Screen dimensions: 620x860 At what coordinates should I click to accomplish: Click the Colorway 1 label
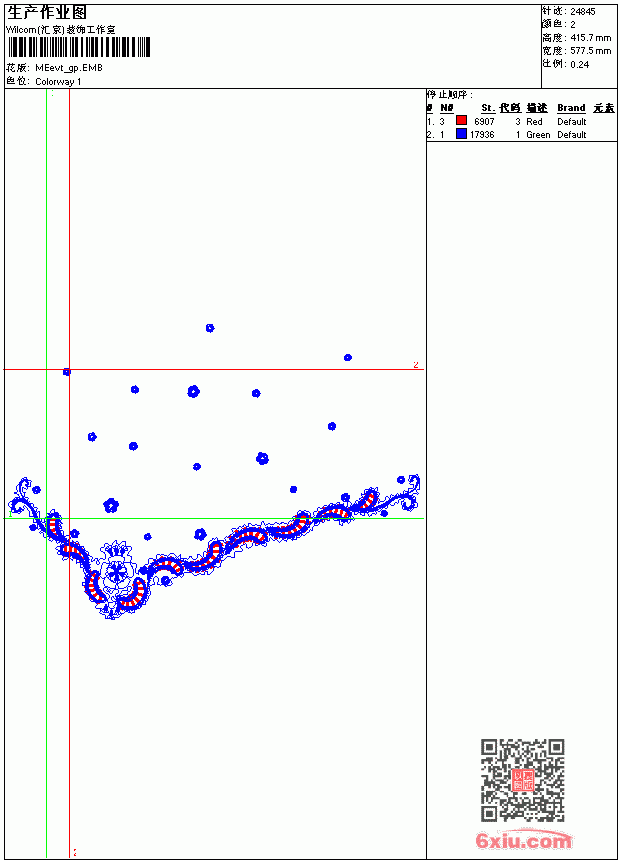(x=58, y=82)
